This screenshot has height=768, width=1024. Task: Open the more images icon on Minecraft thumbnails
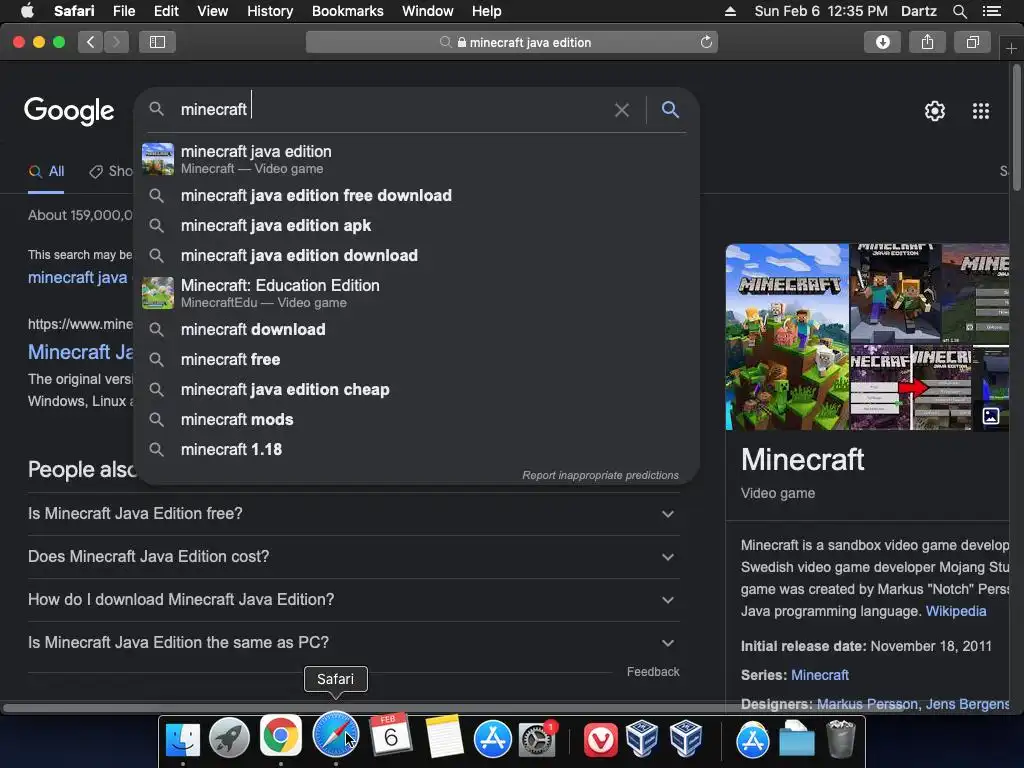point(991,416)
